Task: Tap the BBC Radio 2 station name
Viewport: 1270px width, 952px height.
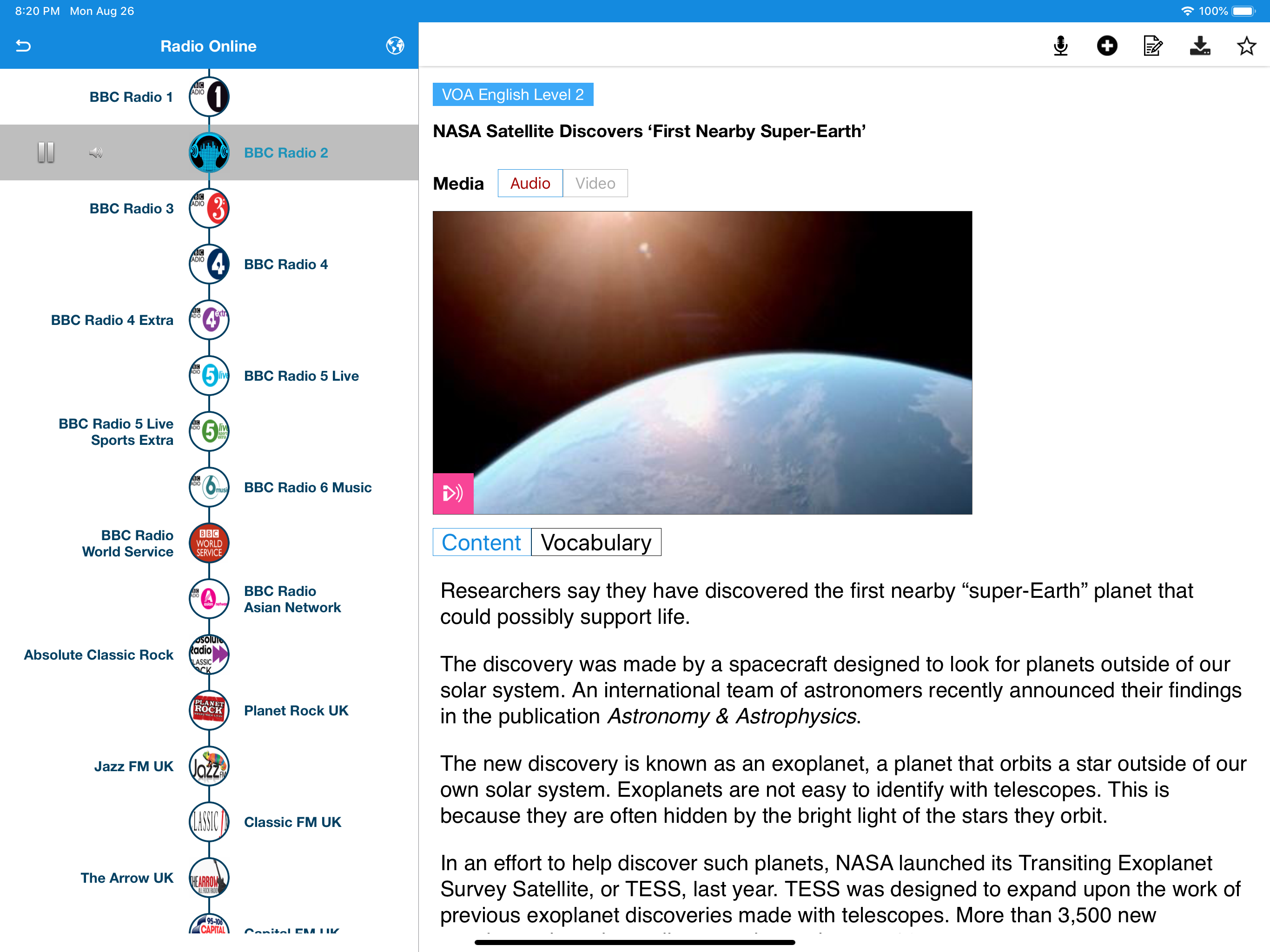Action: 286,153
